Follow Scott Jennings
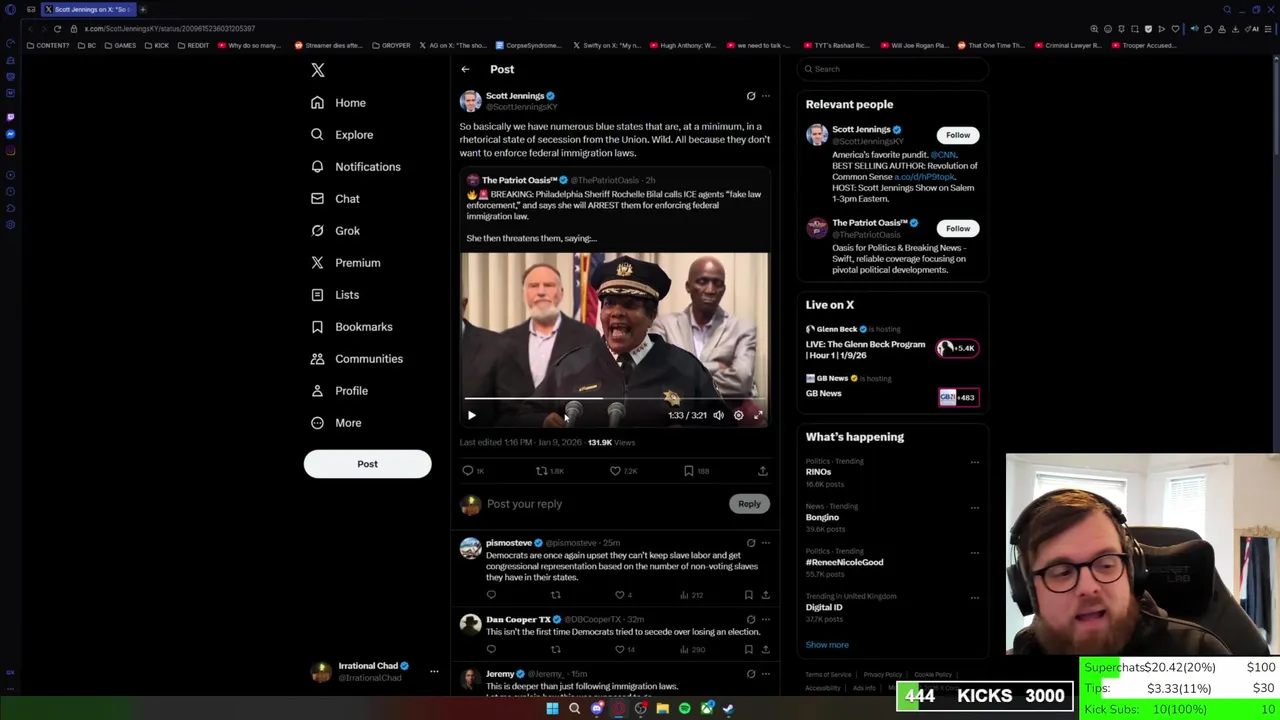Image resolution: width=1280 pixels, height=720 pixels. click(x=958, y=135)
